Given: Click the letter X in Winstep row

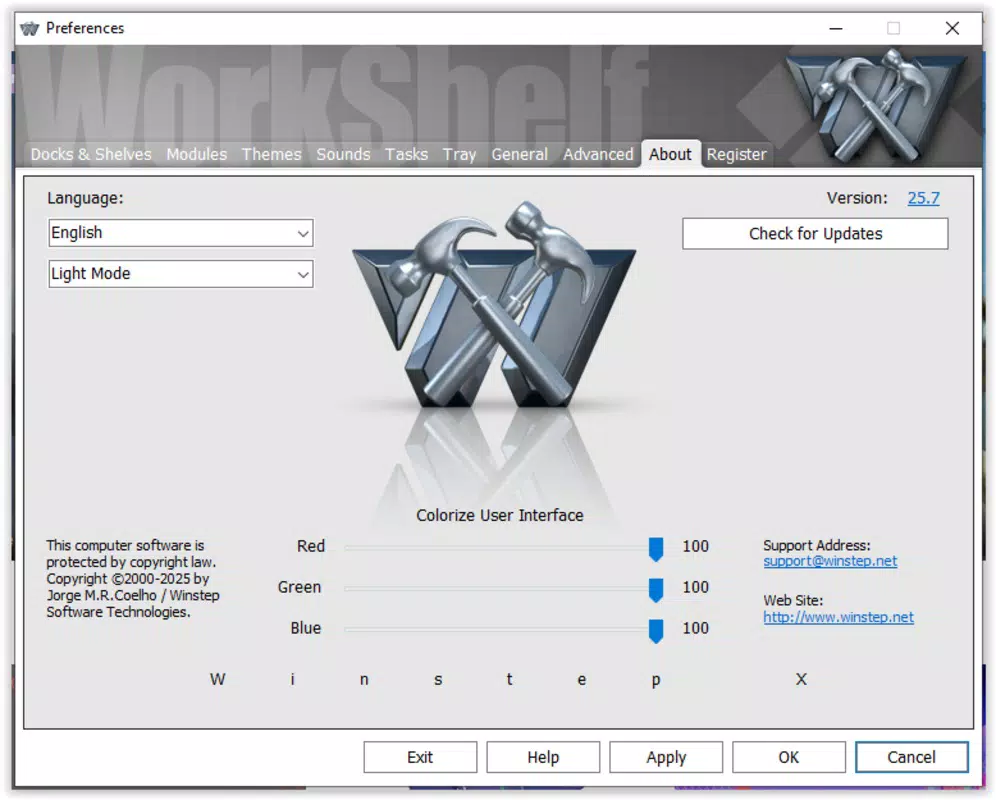Looking at the screenshot, I should coord(801,679).
